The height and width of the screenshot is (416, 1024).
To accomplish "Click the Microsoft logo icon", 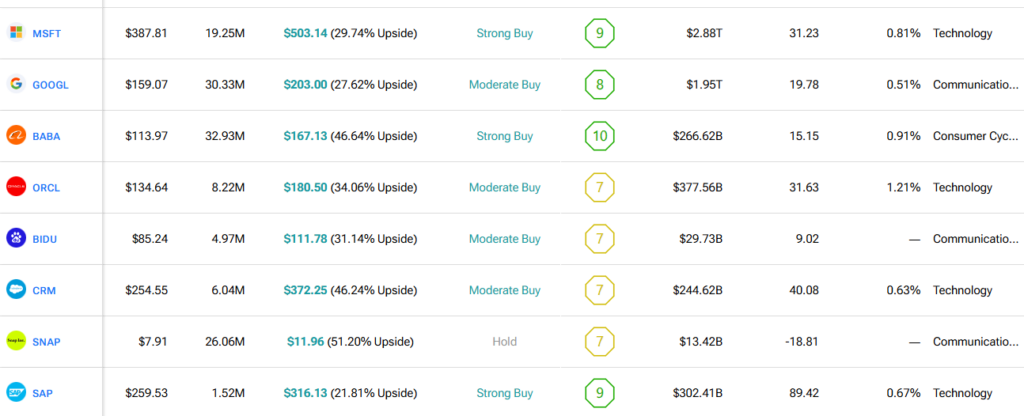I will coord(15,33).
